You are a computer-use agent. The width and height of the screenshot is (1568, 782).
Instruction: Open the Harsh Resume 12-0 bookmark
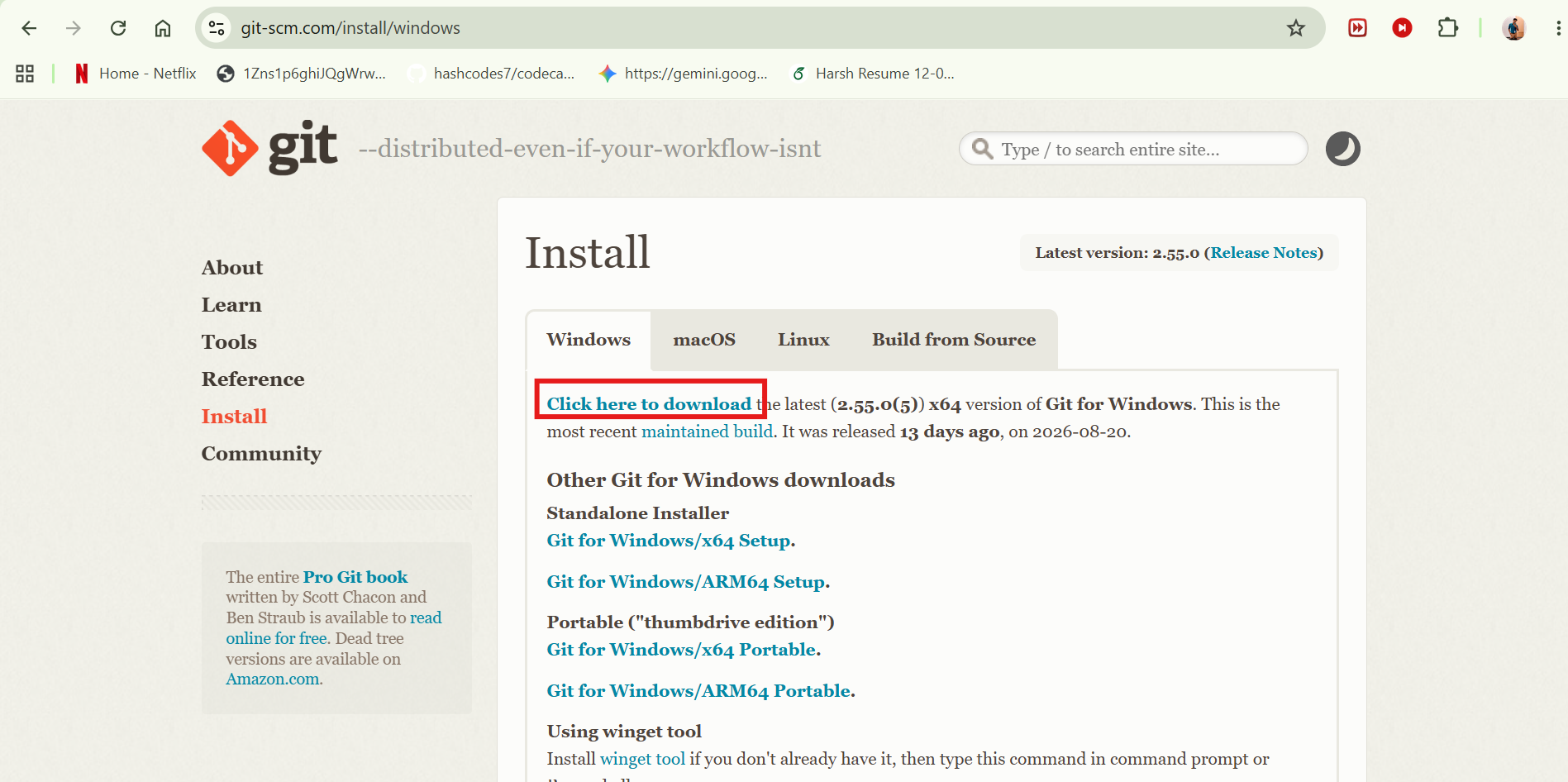pyautogui.click(x=873, y=74)
